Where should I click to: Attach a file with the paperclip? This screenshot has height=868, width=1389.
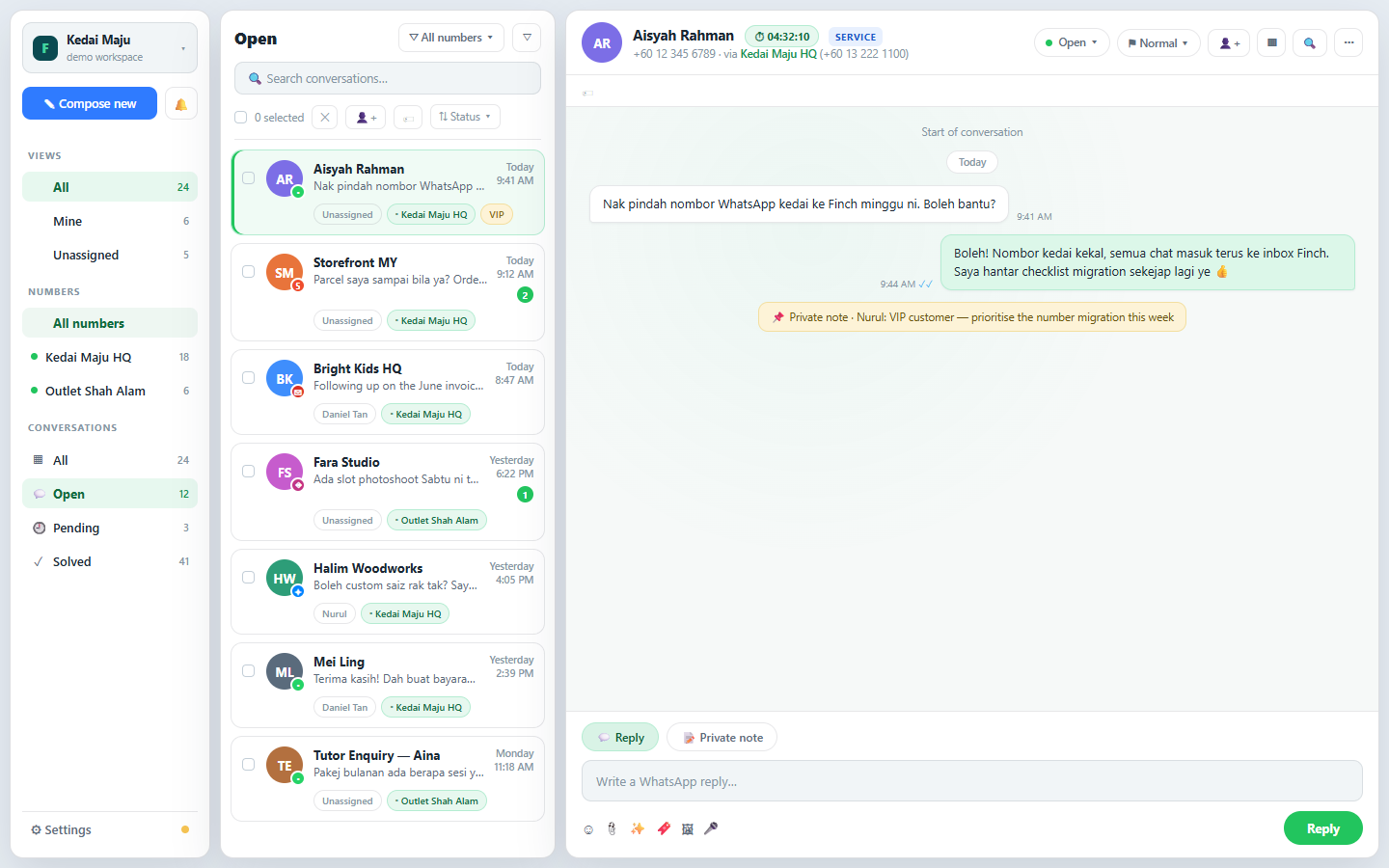coord(612,829)
